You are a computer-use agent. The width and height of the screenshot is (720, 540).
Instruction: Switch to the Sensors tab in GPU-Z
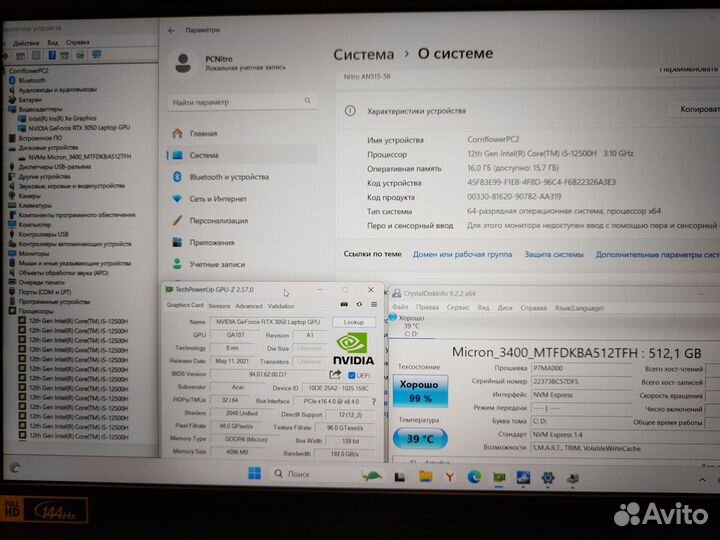tap(219, 306)
